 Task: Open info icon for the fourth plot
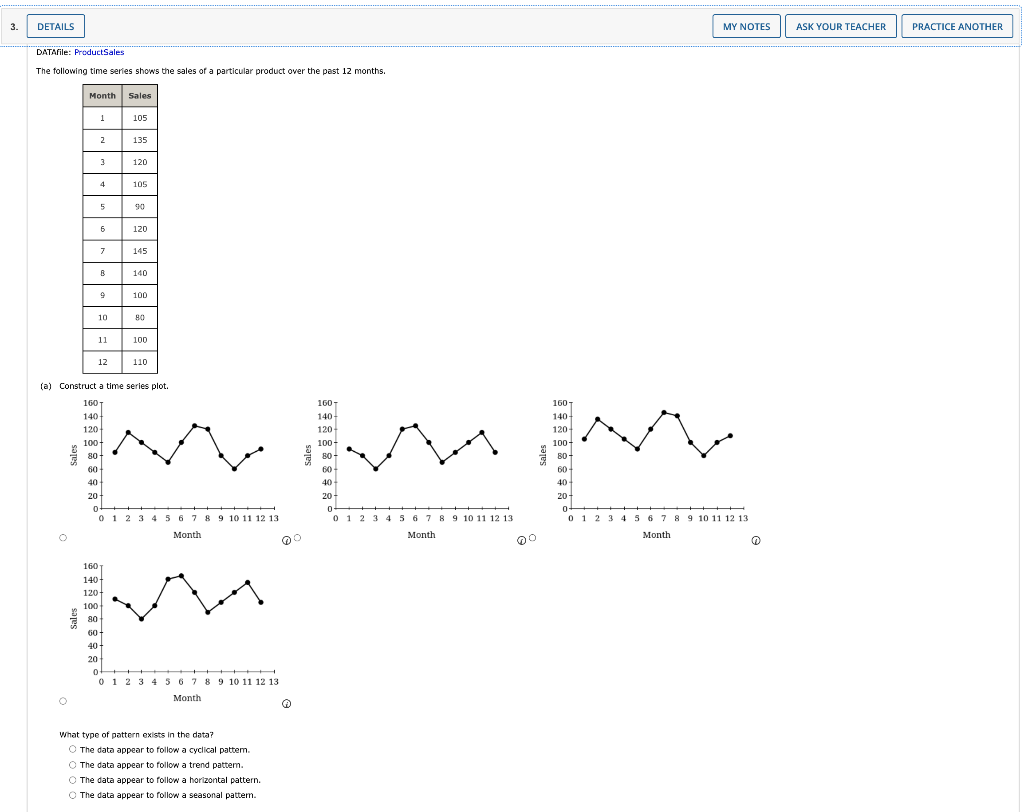pos(286,704)
